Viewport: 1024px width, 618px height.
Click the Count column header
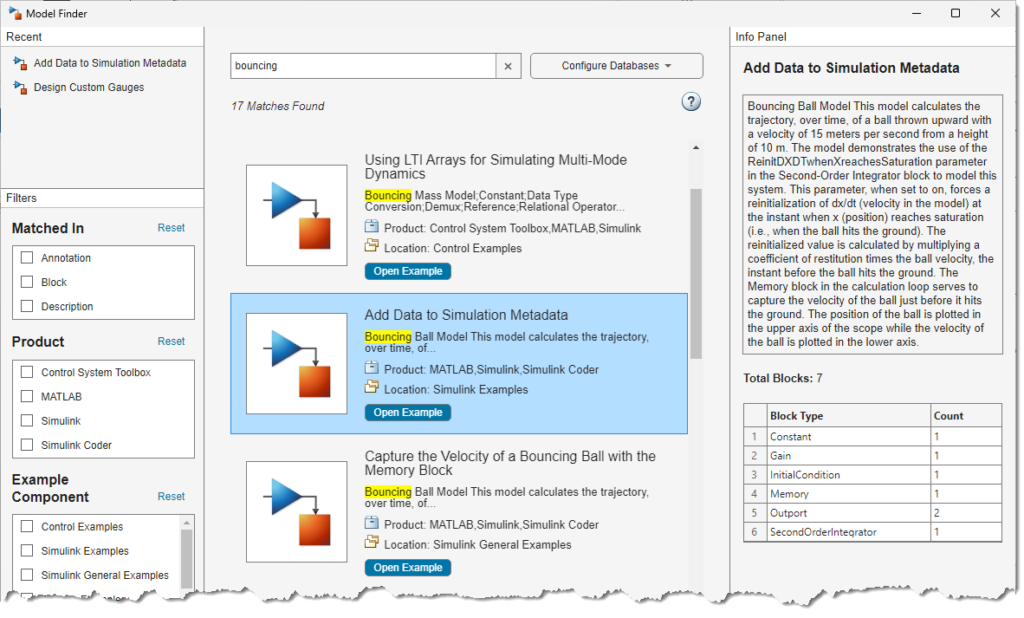[x=966, y=416]
